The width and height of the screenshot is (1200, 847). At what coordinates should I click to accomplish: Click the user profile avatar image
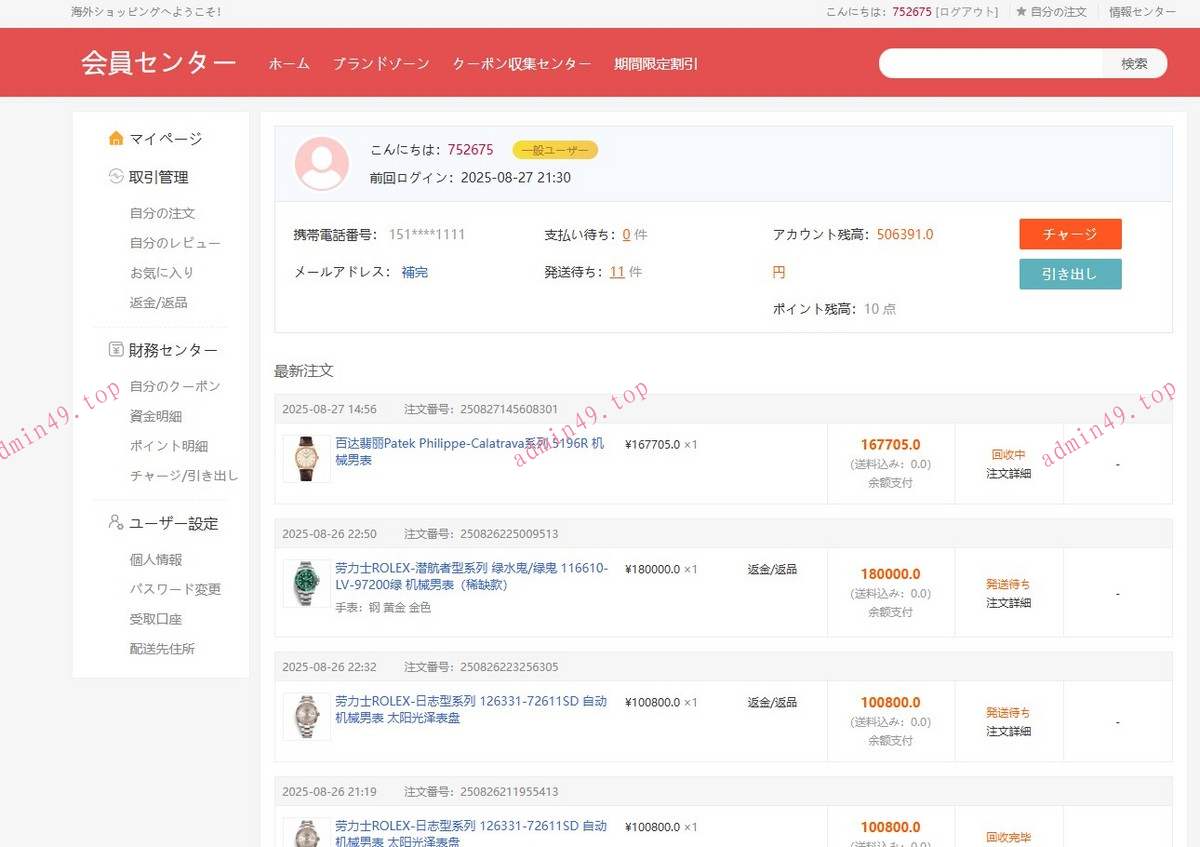tap(322, 164)
